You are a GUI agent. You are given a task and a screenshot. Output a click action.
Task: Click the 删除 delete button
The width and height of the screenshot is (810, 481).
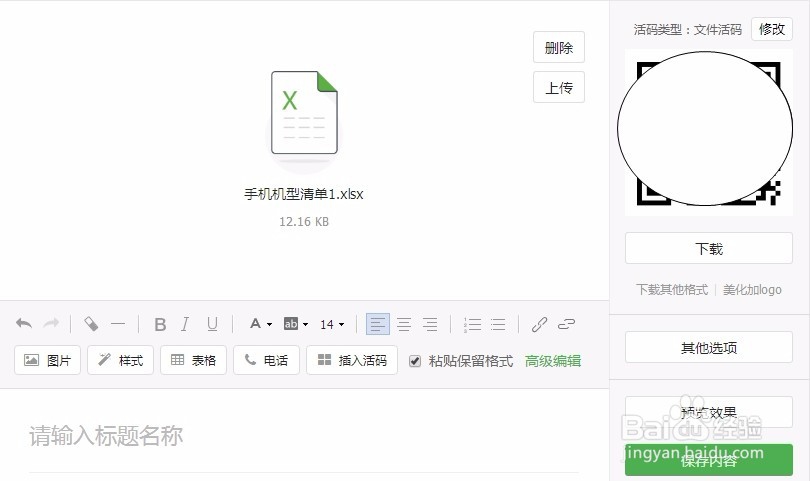559,48
